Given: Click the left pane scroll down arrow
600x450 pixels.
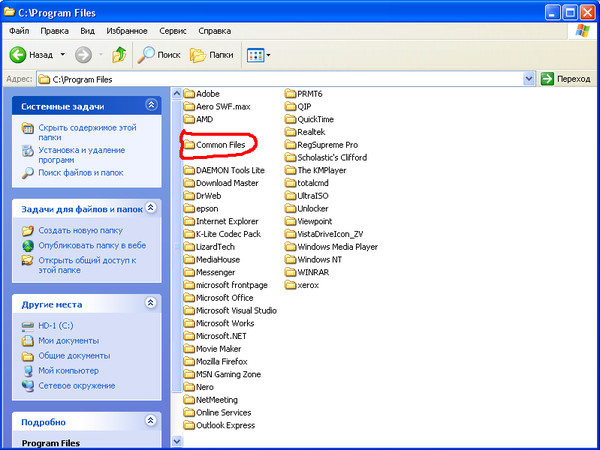Looking at the screenshot, I should pos(176,441).
